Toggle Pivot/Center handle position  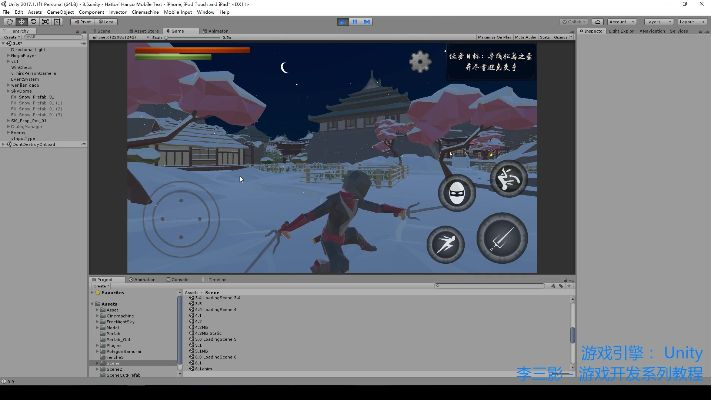coord(82,21)
